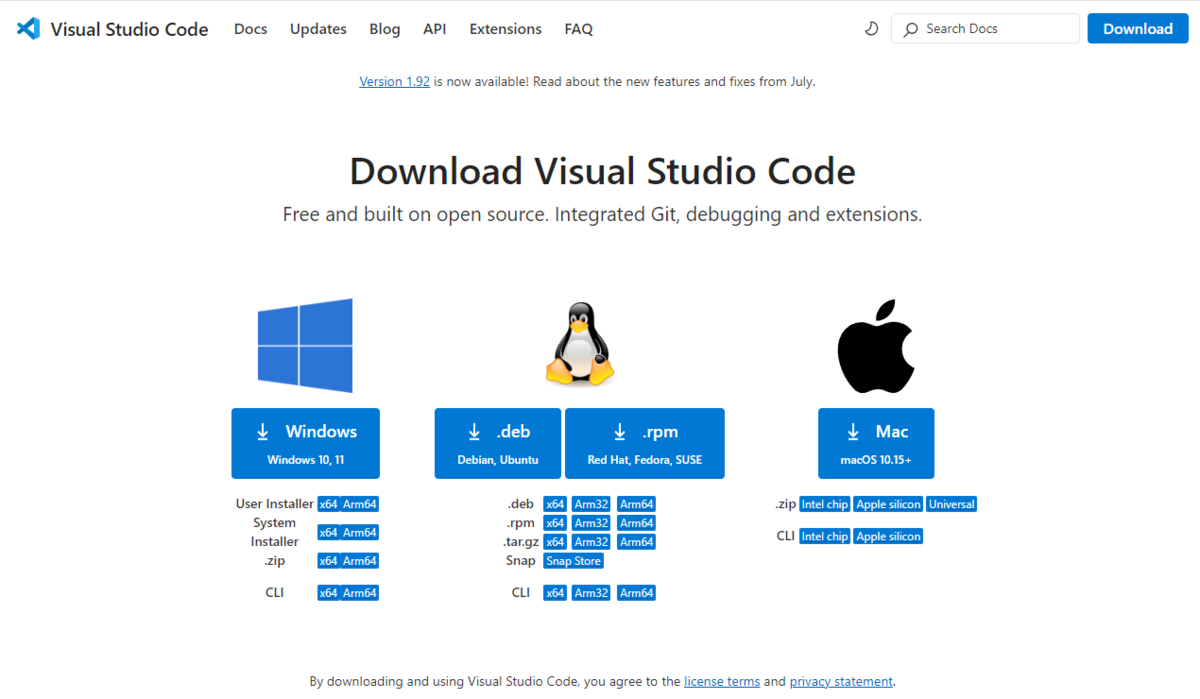Select Arm64 for Windows System Installer
The image size is (1200, 699).
click(360, 533)
